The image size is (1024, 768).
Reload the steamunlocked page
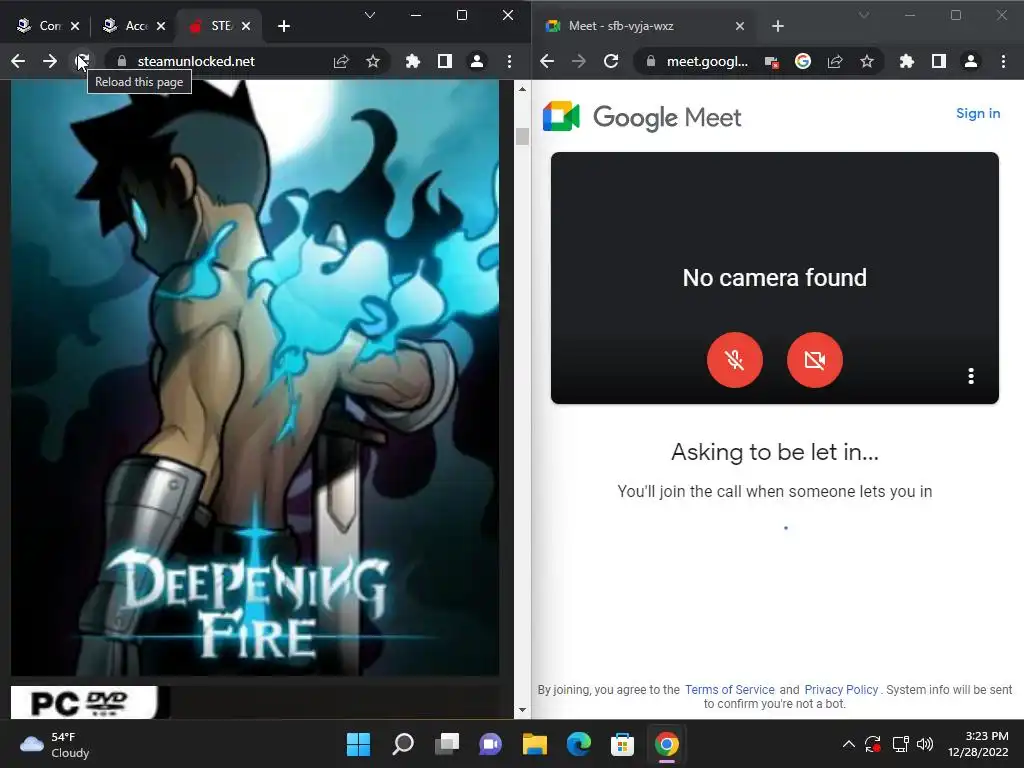click(82, 61)
